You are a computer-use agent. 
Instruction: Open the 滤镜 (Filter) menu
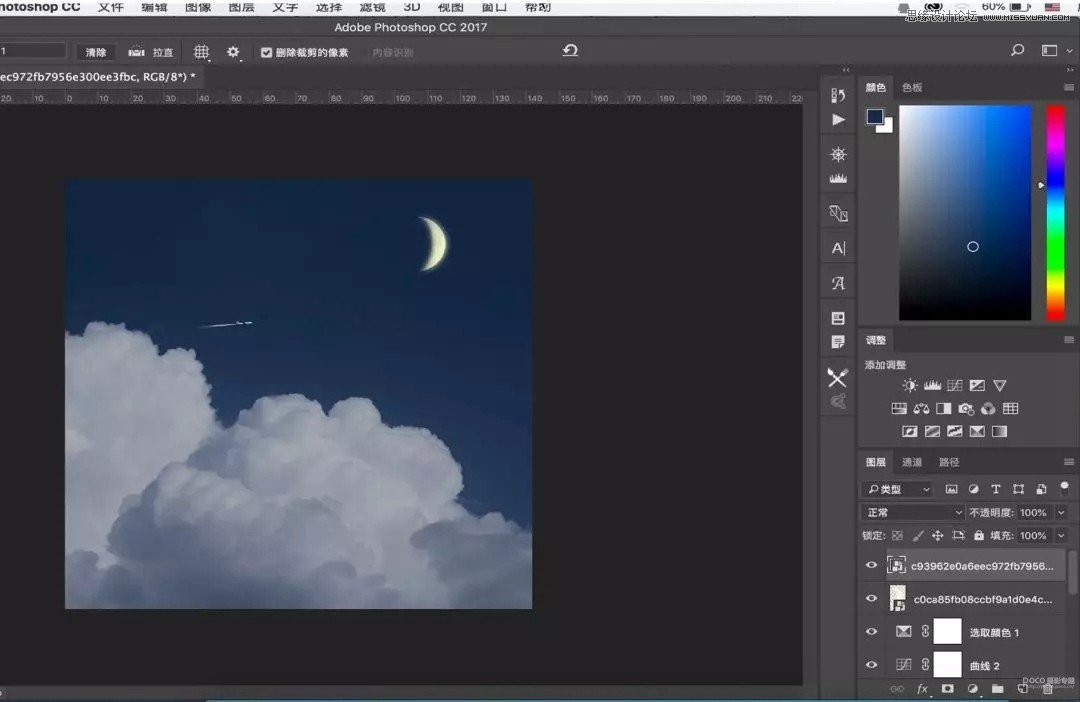(373, 7)
